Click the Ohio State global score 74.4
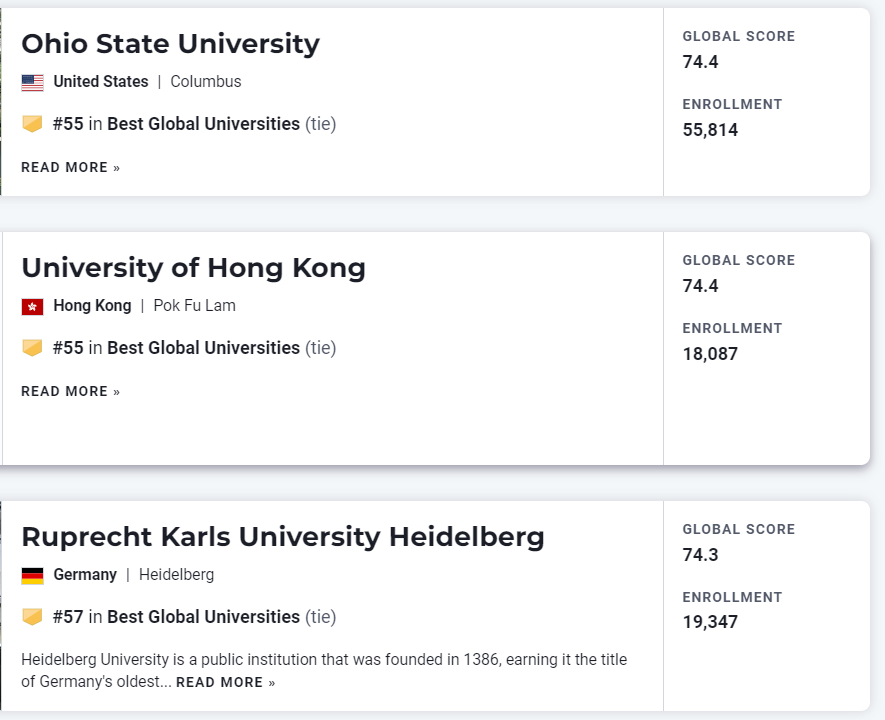 (x=700, y=62)
